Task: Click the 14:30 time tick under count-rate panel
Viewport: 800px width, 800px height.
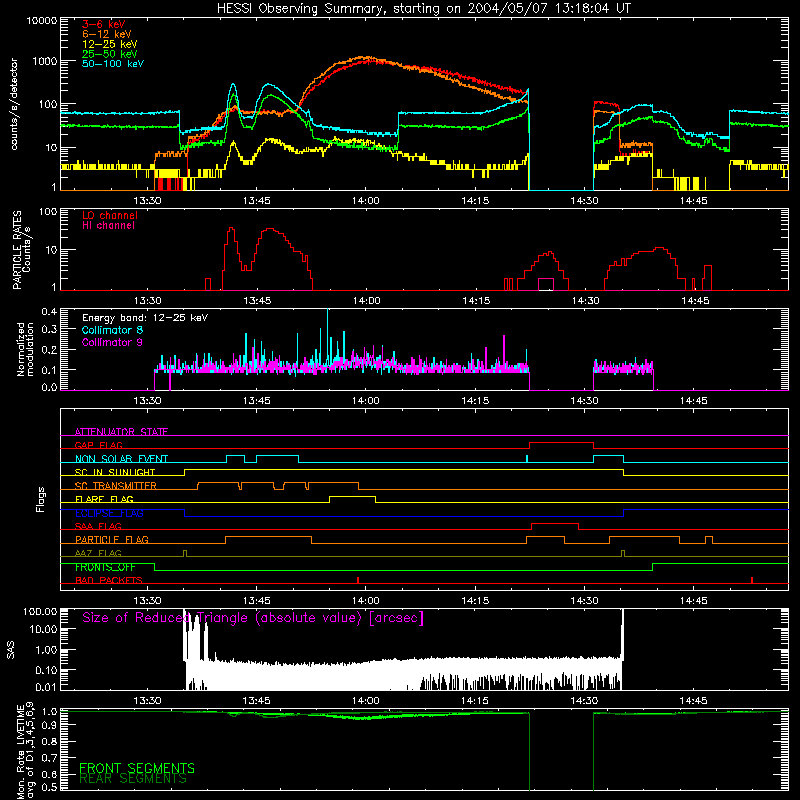Action: [584, 200]
